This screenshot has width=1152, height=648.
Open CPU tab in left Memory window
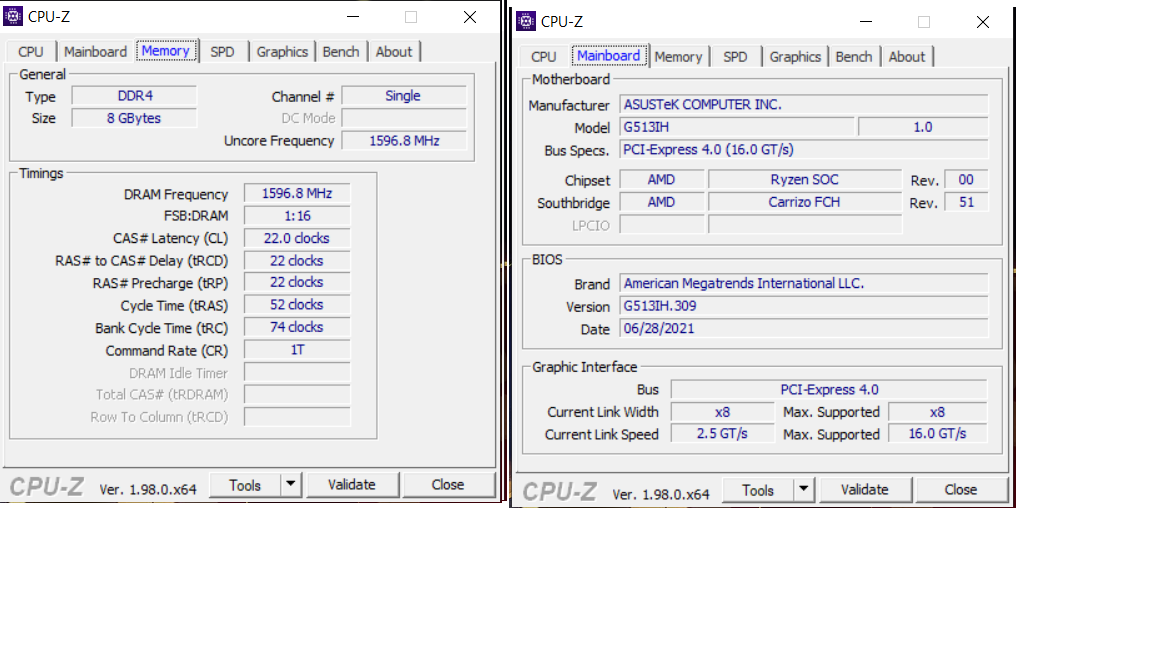[x=31, y=51]
